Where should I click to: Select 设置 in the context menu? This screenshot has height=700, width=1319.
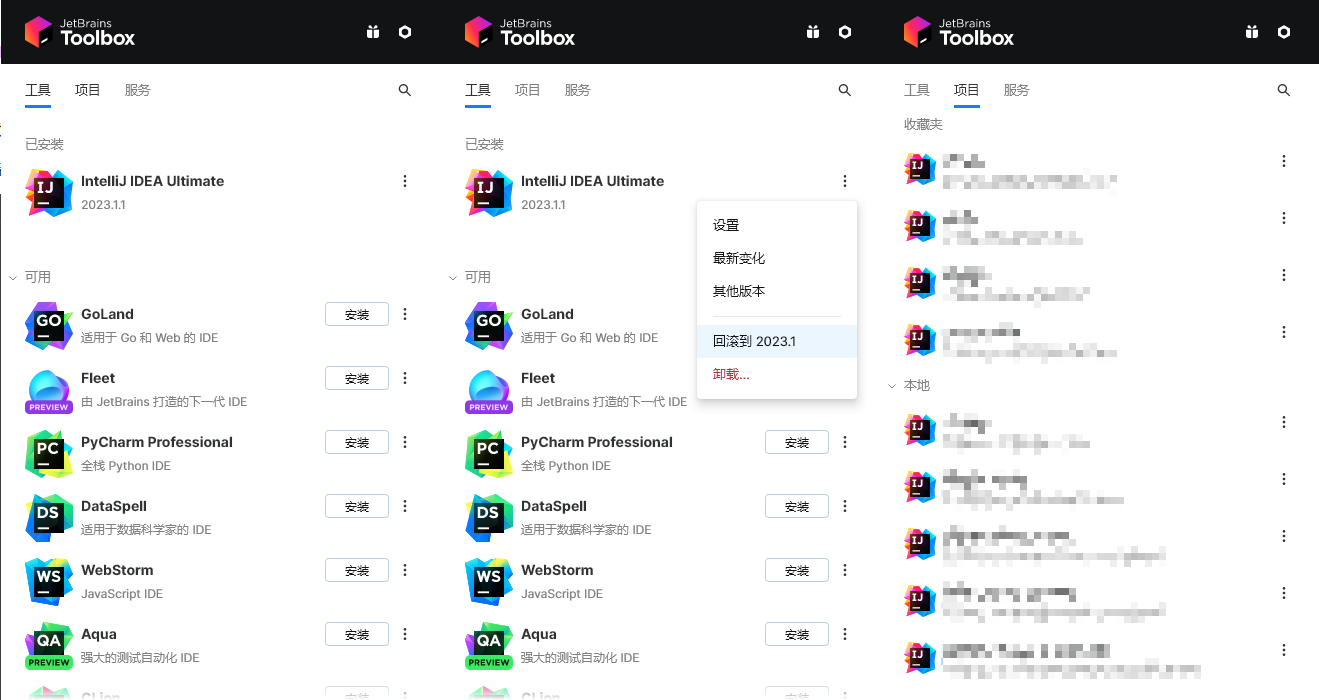777,225
